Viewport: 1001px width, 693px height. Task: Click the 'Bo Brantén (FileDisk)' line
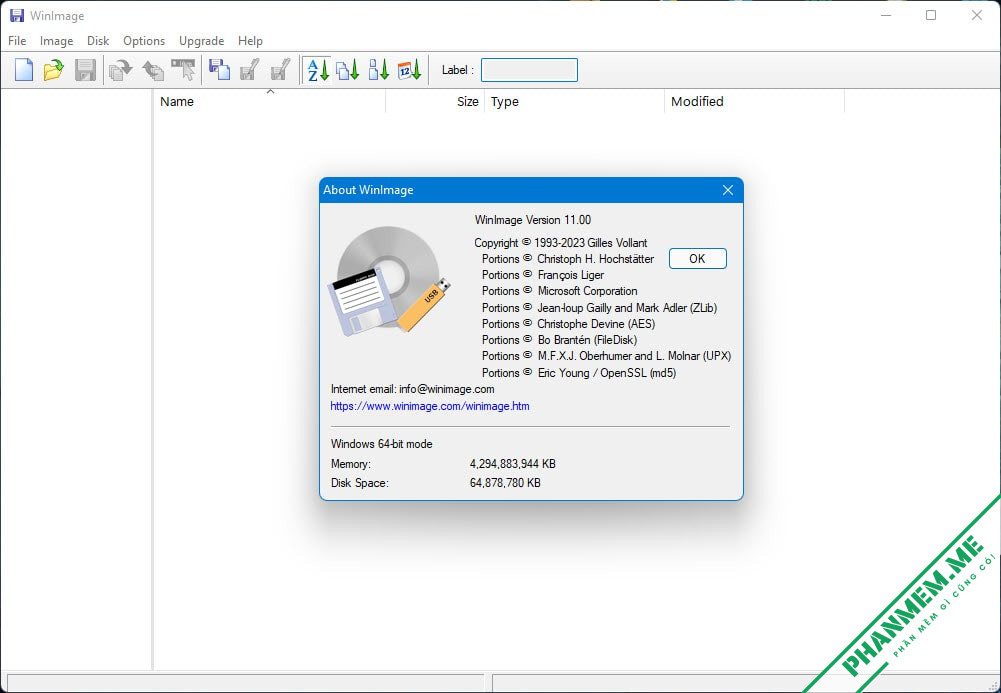pos(559,339)
